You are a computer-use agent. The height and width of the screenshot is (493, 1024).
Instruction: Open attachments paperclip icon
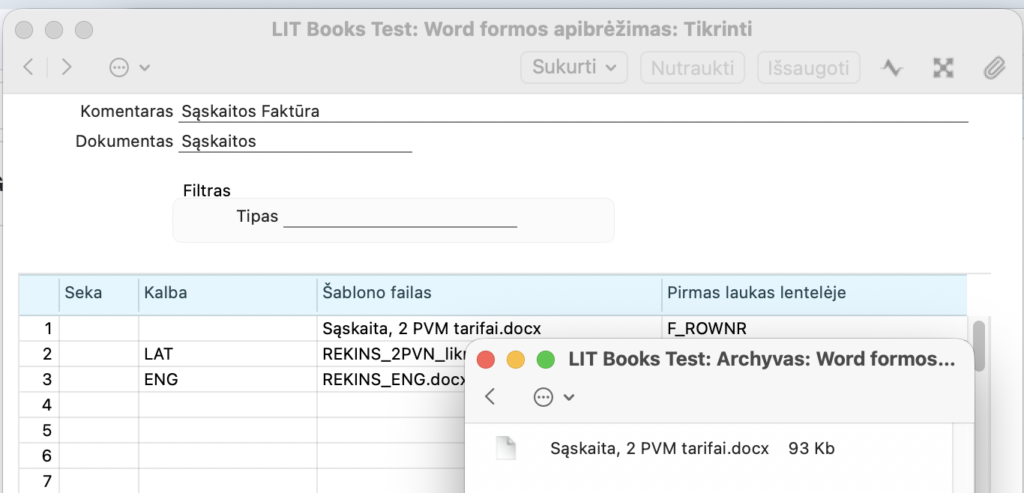point(994,67)
